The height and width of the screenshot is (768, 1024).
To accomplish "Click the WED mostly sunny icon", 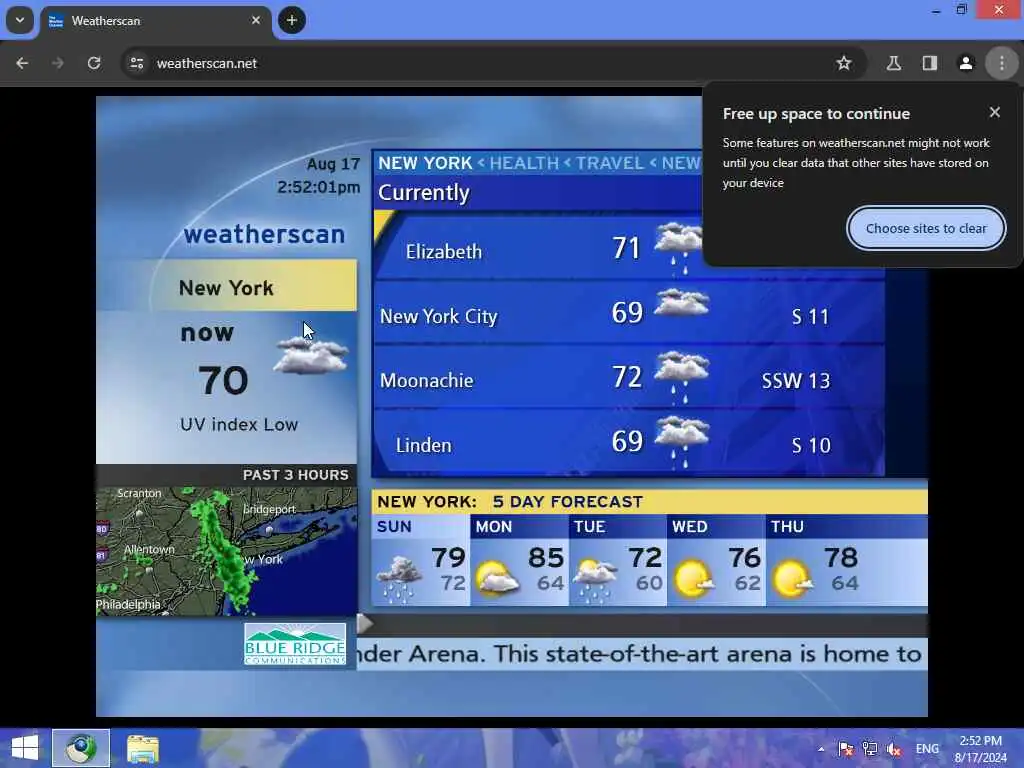I will (x=694, y=578).
